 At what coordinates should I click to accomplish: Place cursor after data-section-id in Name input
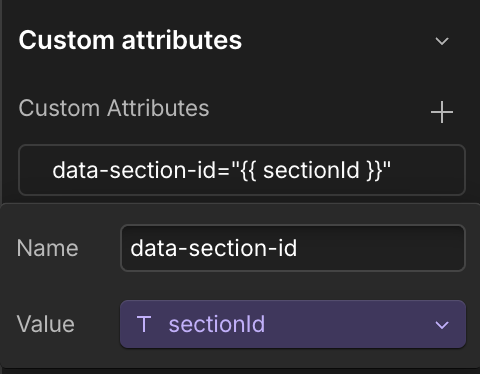[x=298, y=248]
